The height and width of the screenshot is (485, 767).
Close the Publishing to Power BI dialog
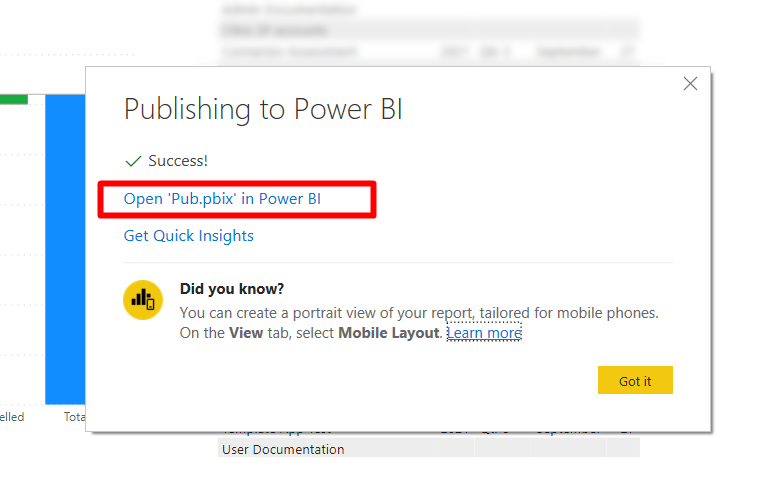[690, 84]
